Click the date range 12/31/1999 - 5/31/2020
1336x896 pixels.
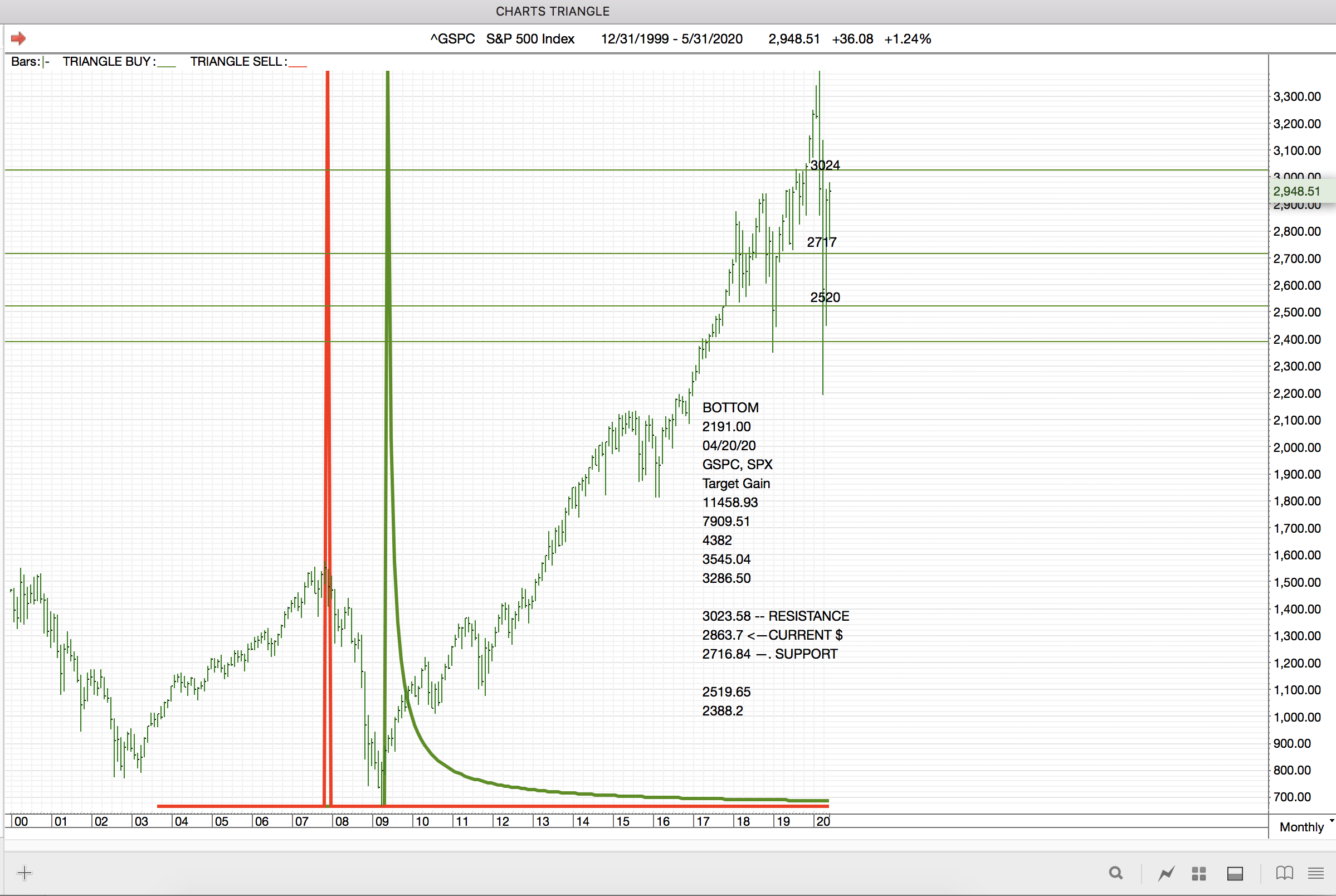coord(671,39)
